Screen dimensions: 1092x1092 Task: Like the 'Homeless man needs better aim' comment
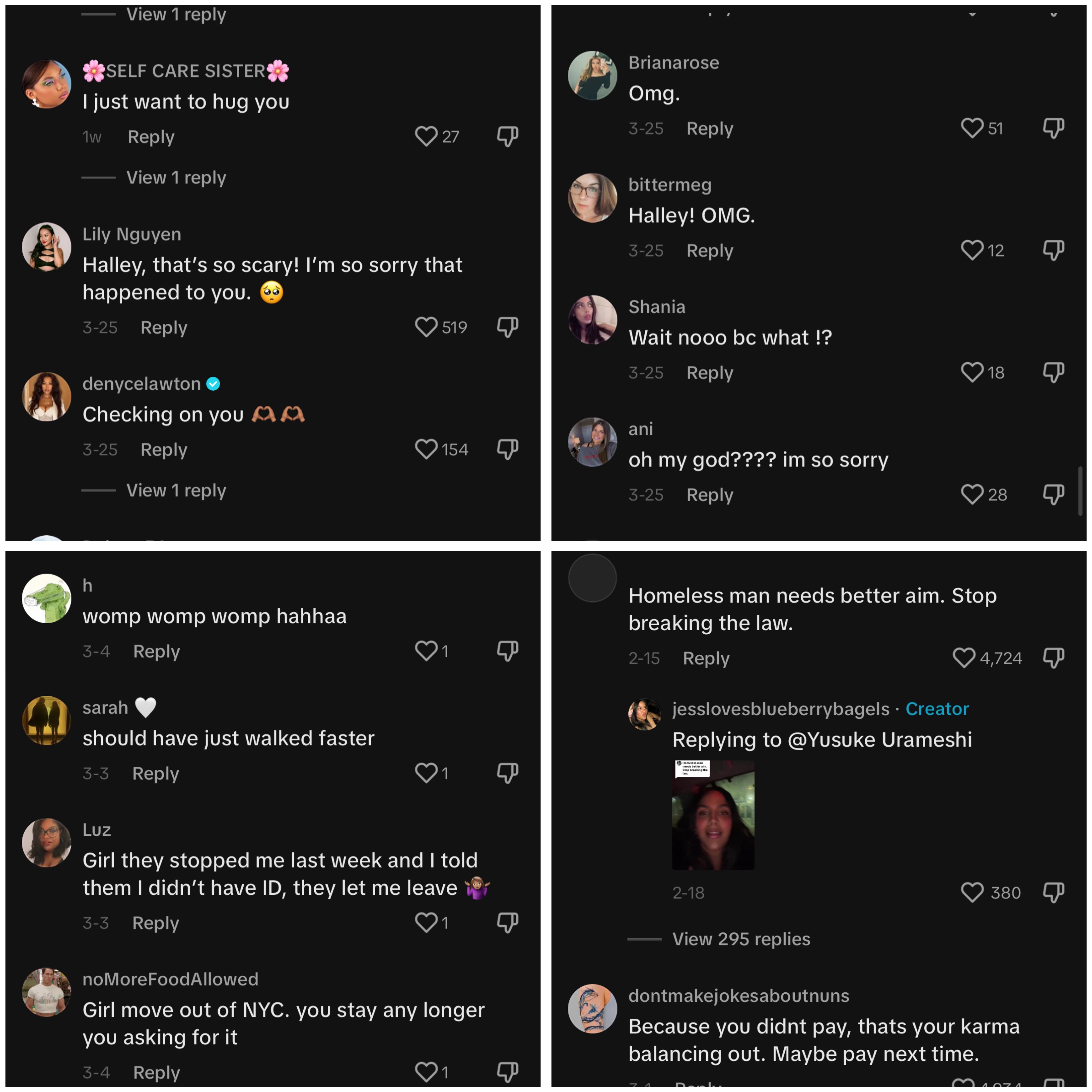tap(964, 658)
